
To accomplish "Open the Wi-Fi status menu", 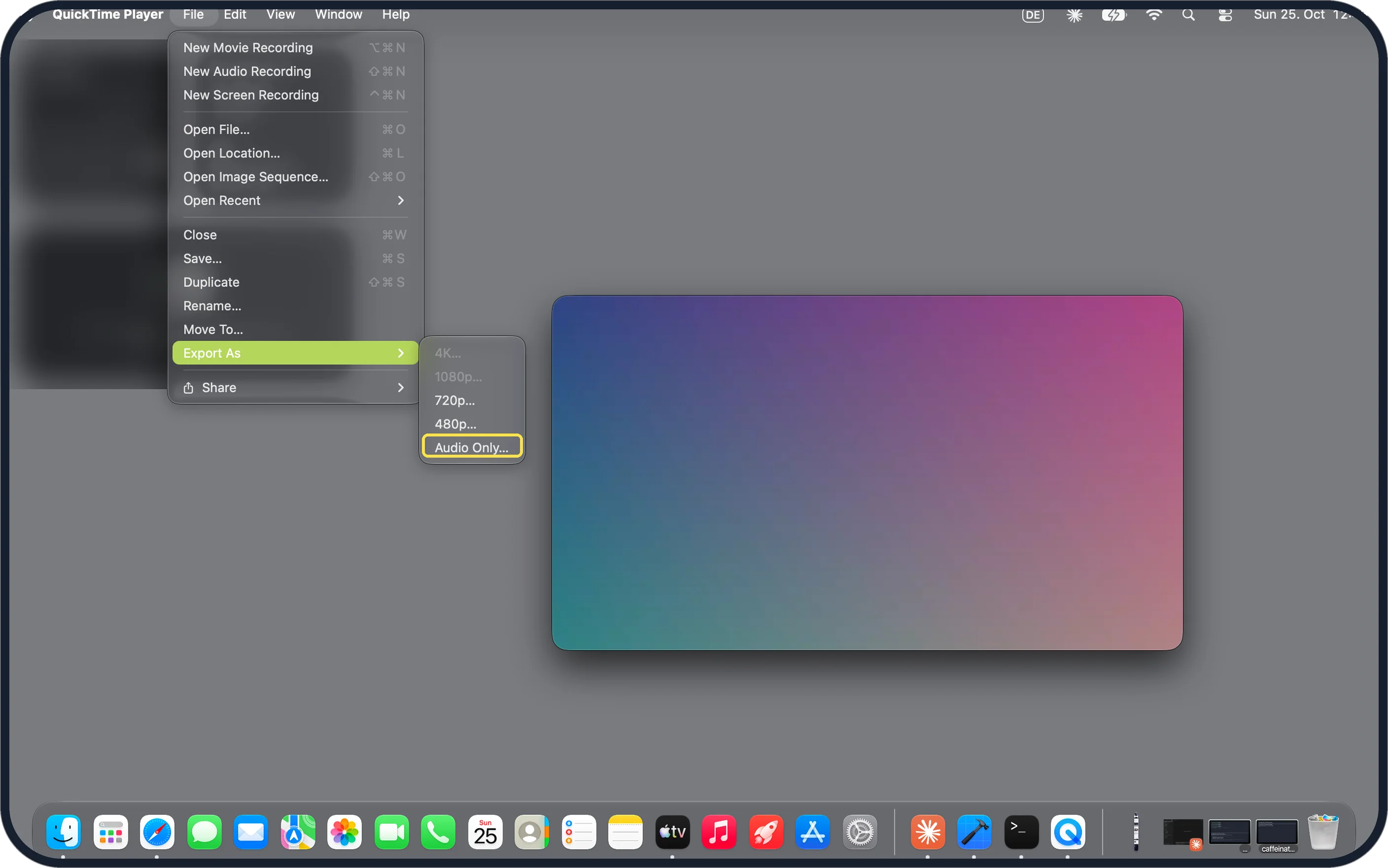I will click(1154, 15).
